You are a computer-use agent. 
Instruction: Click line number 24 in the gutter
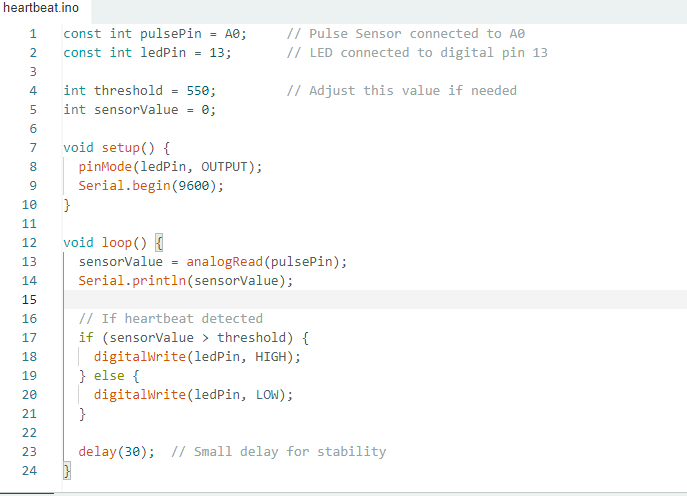(x=28, y=471)
